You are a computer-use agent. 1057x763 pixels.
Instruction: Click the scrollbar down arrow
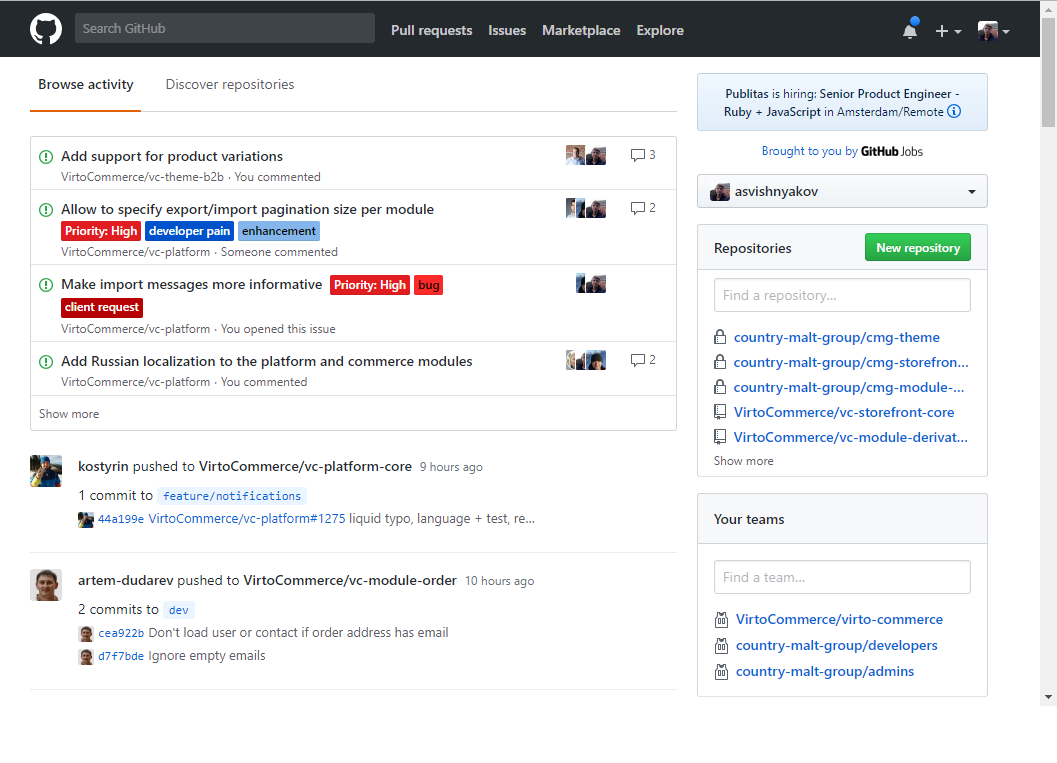tap(1048, 697)
